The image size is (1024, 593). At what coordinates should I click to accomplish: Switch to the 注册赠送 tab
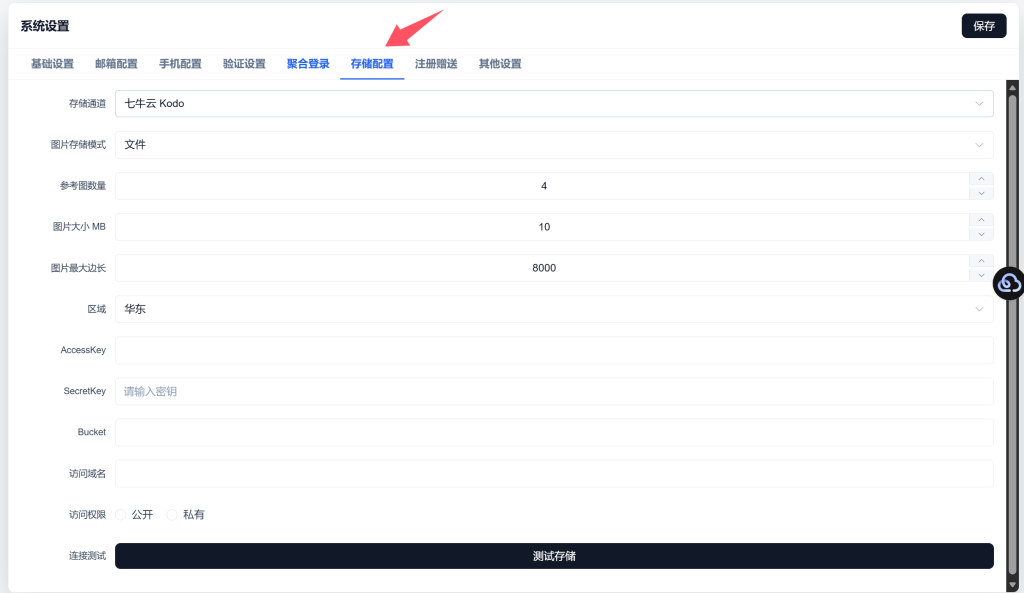tap(436, 64)
